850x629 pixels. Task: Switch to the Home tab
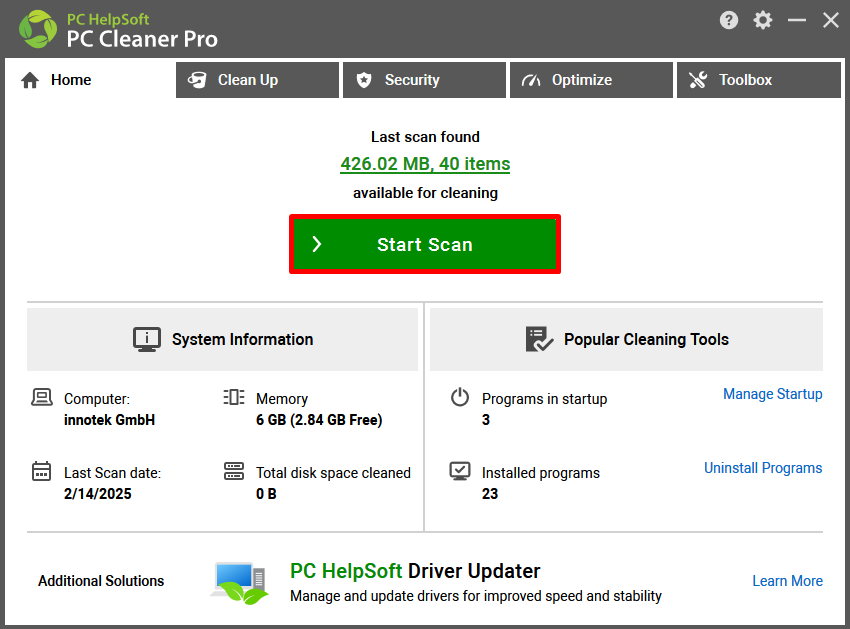[x=90, y=80]
